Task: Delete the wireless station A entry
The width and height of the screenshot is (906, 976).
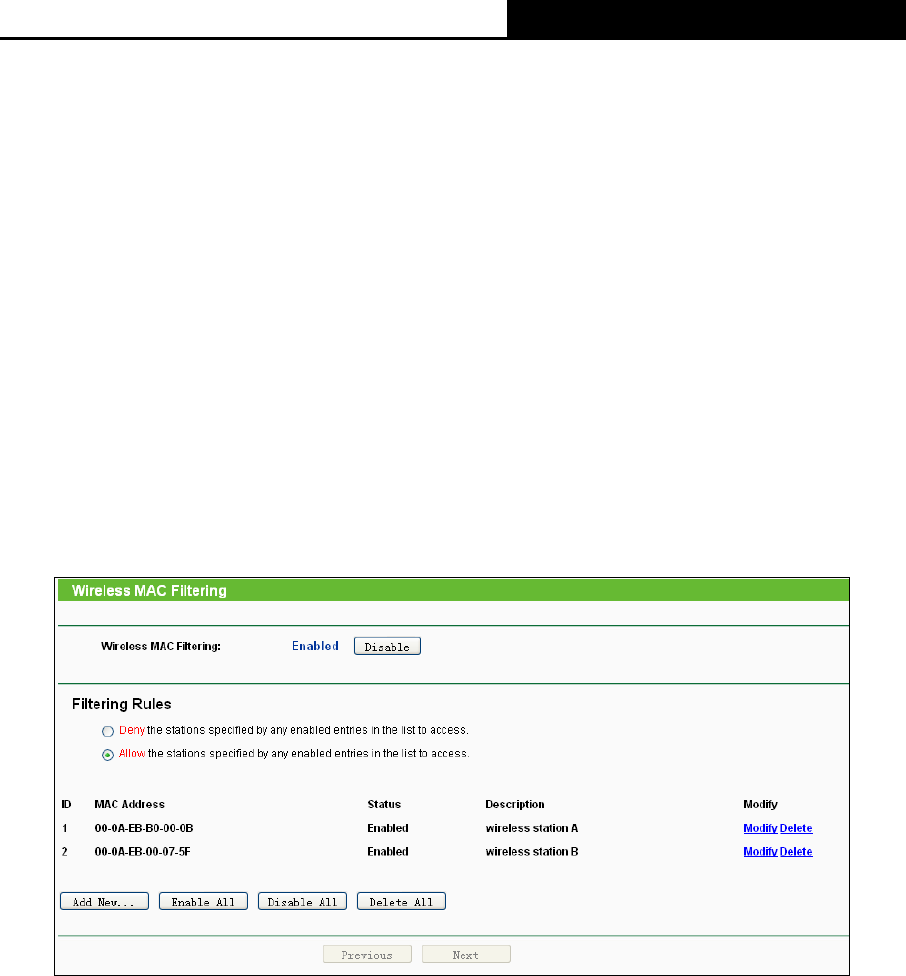Action: click(x=796, y=828)
